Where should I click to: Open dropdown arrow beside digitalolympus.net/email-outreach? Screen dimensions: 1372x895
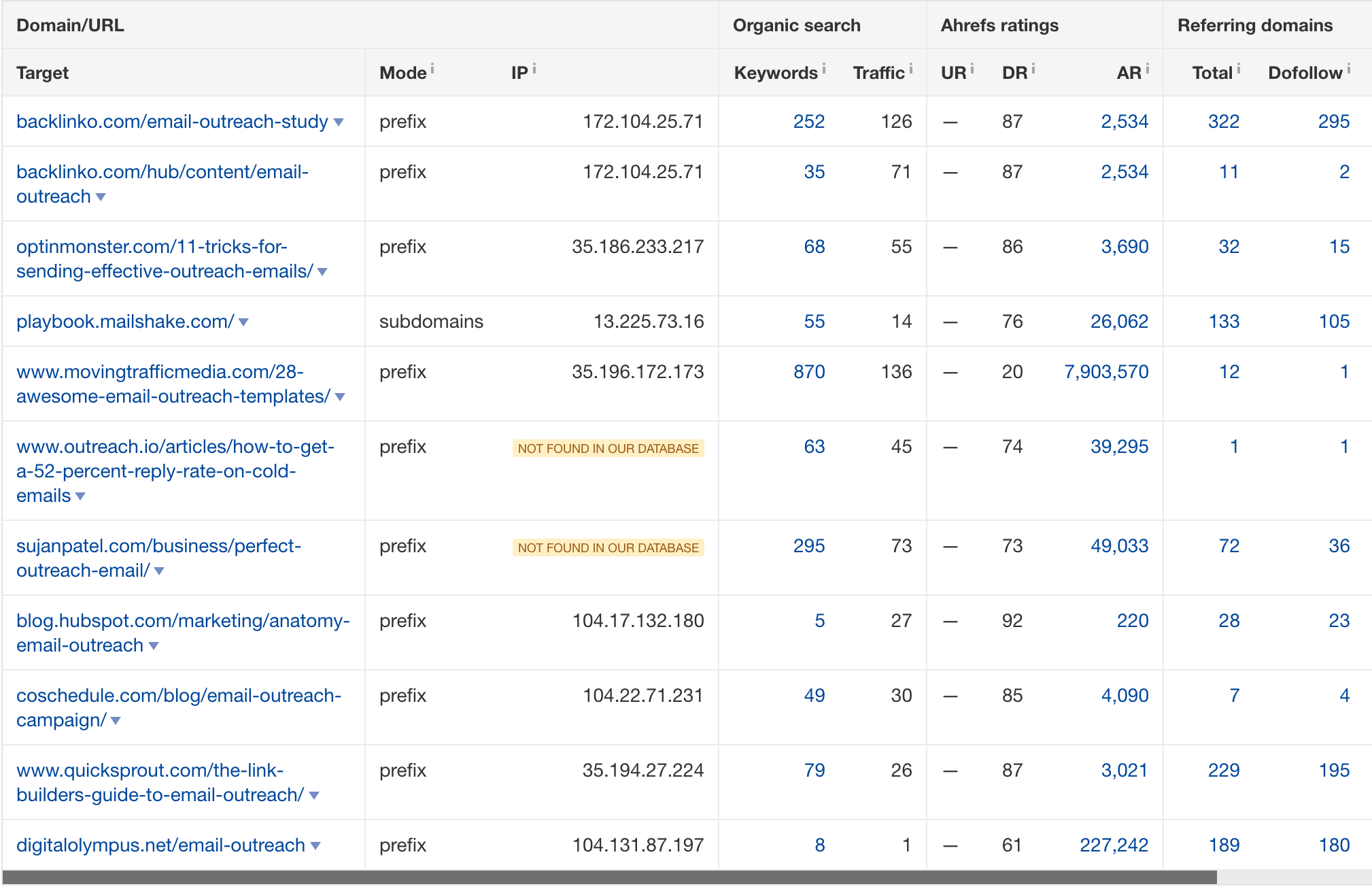[x=315, y=846]
